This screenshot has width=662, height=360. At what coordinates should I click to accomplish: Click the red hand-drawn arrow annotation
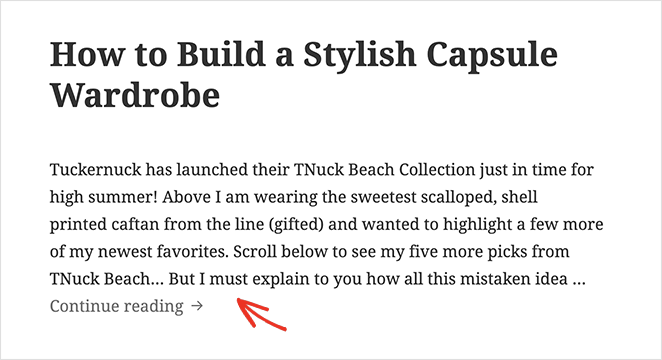click(x=261, y=313)
